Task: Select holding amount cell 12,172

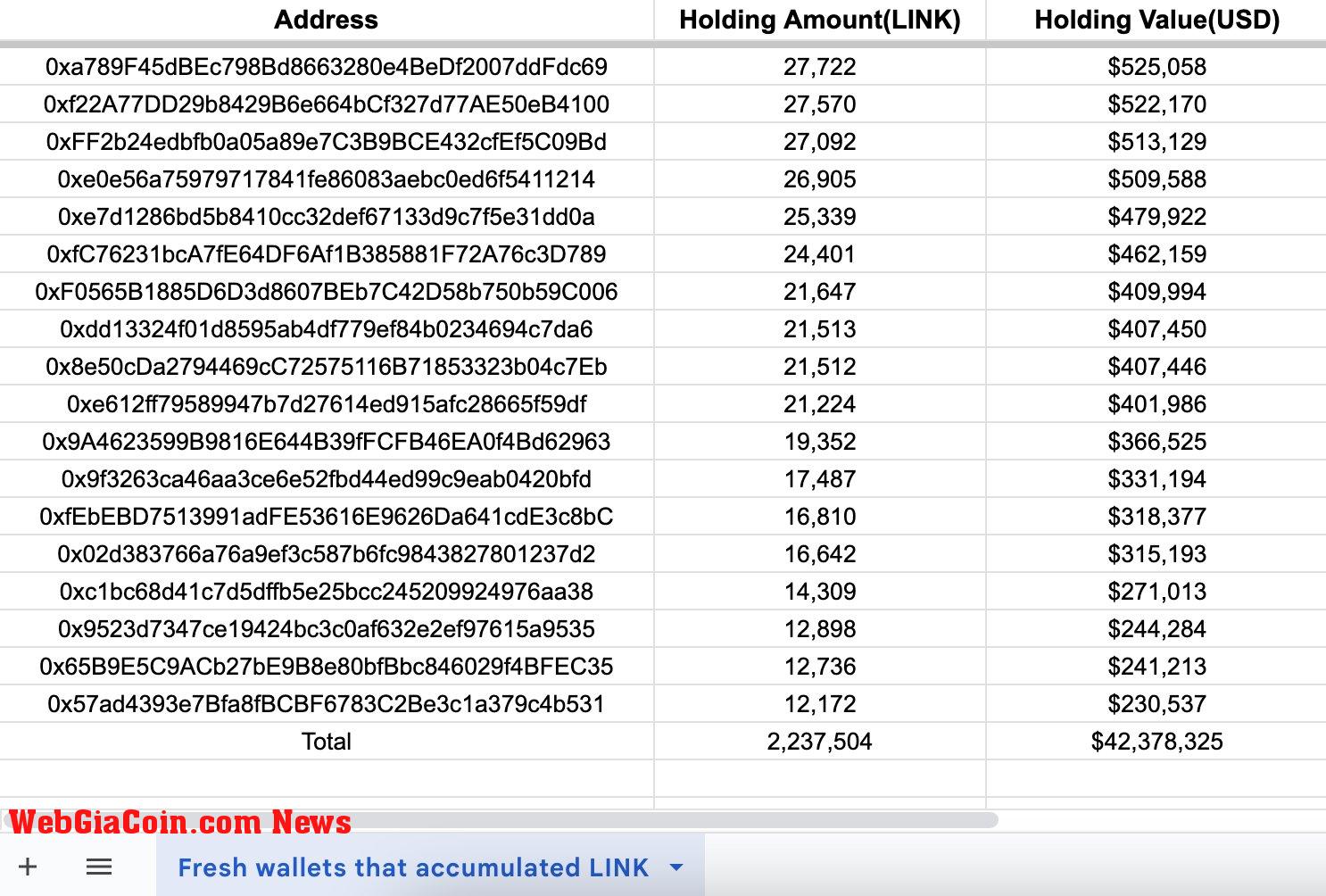Action: click(820, 704)
